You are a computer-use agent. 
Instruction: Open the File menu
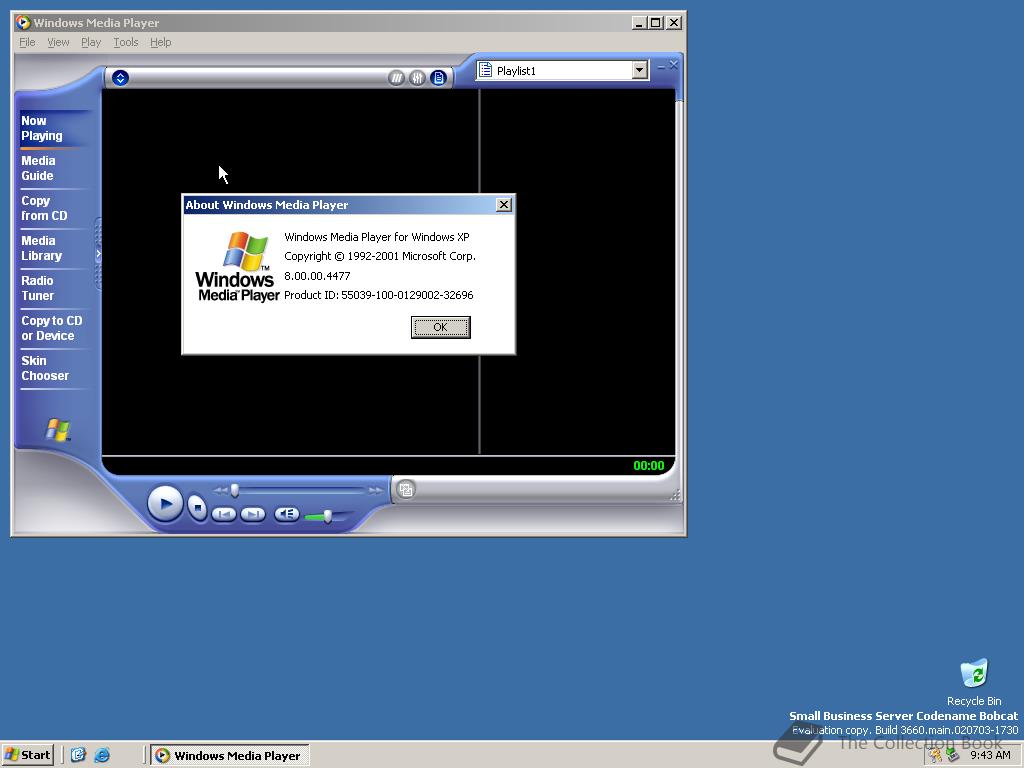pos(27,42)
